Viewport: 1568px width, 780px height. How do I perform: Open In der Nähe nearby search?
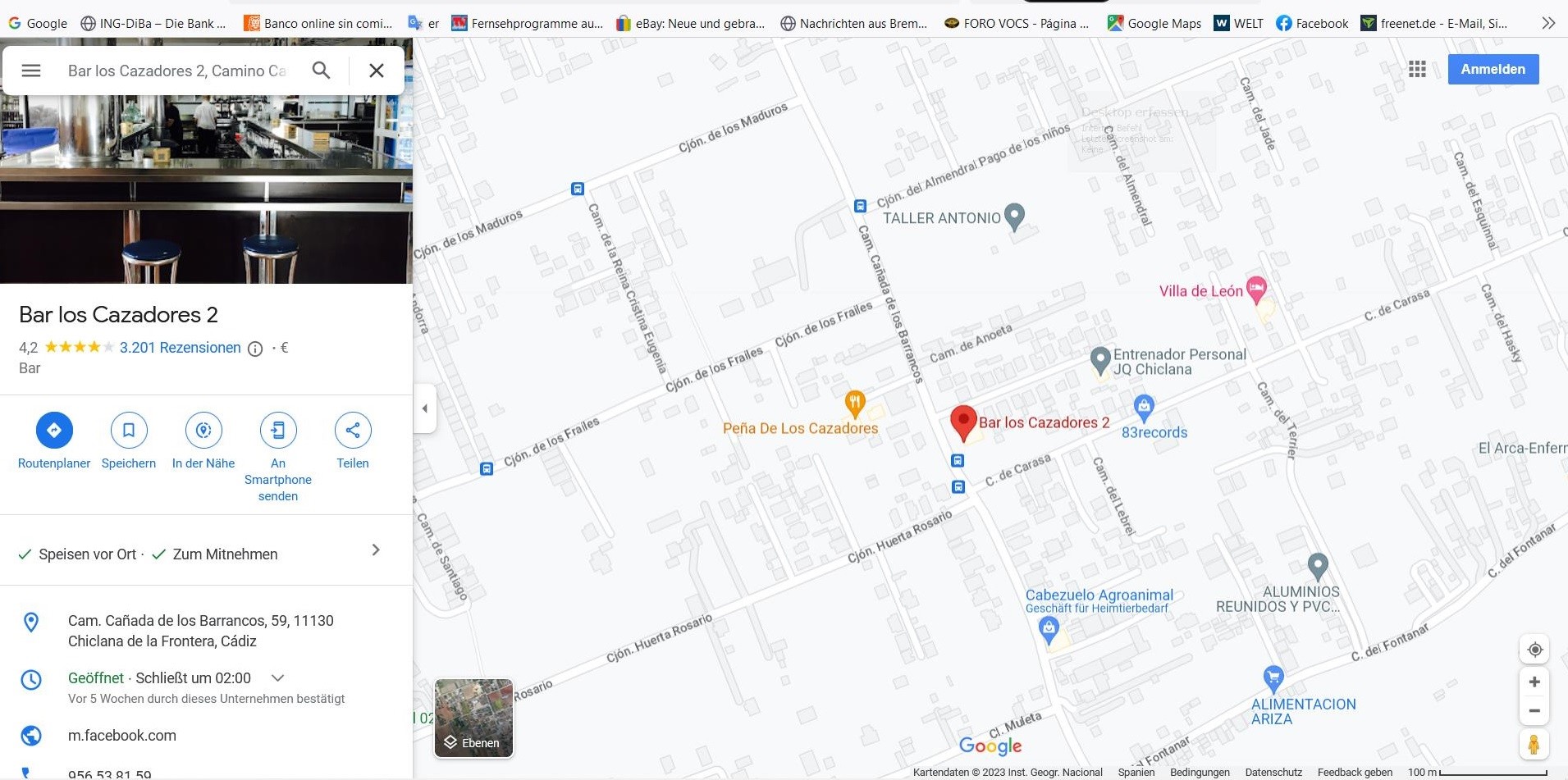point(203,430)
